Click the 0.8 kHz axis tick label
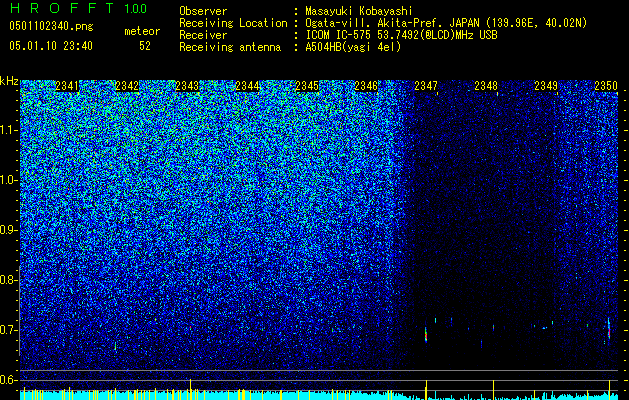Viewport: 629px width, 400px height. 8,280
